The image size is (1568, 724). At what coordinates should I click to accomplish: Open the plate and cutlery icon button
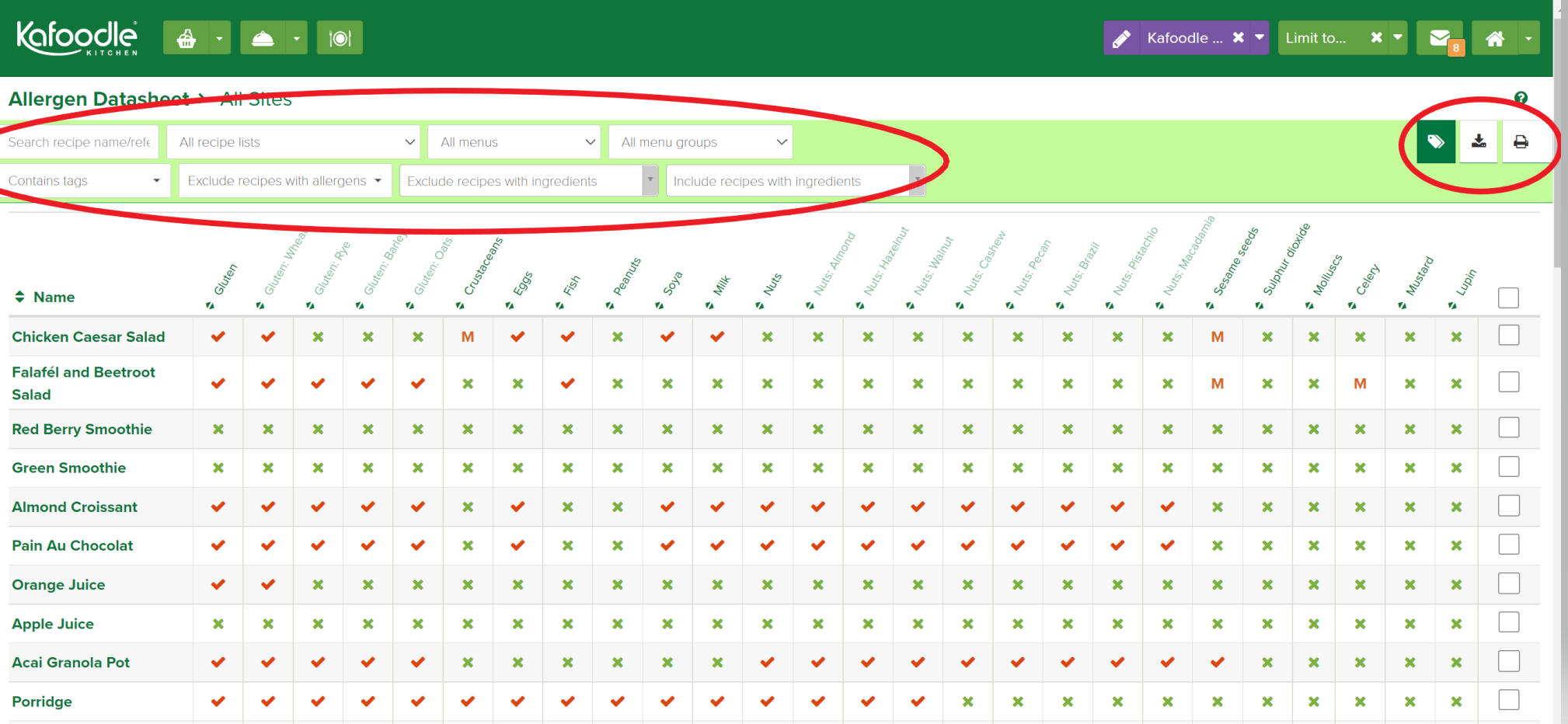pos(340,38)
